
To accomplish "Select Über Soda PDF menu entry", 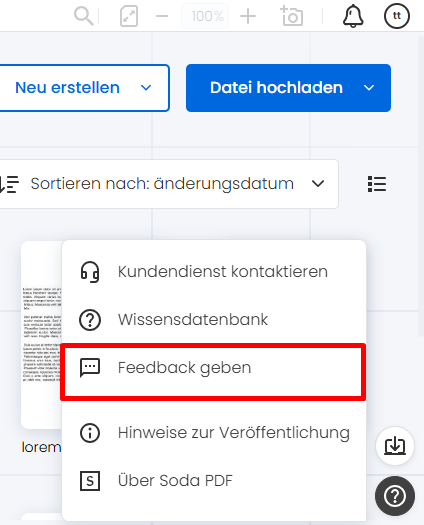I will click(214, 481).
